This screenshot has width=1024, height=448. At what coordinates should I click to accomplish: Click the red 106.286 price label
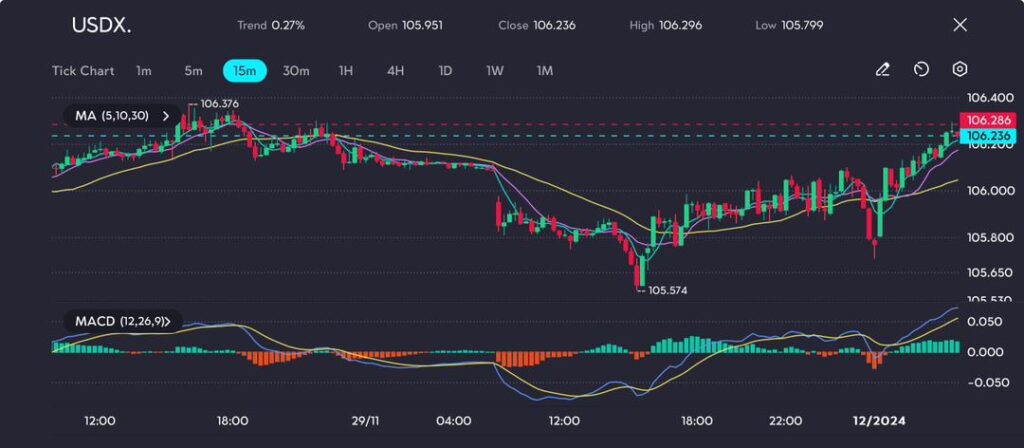click(x=982, y=122)
